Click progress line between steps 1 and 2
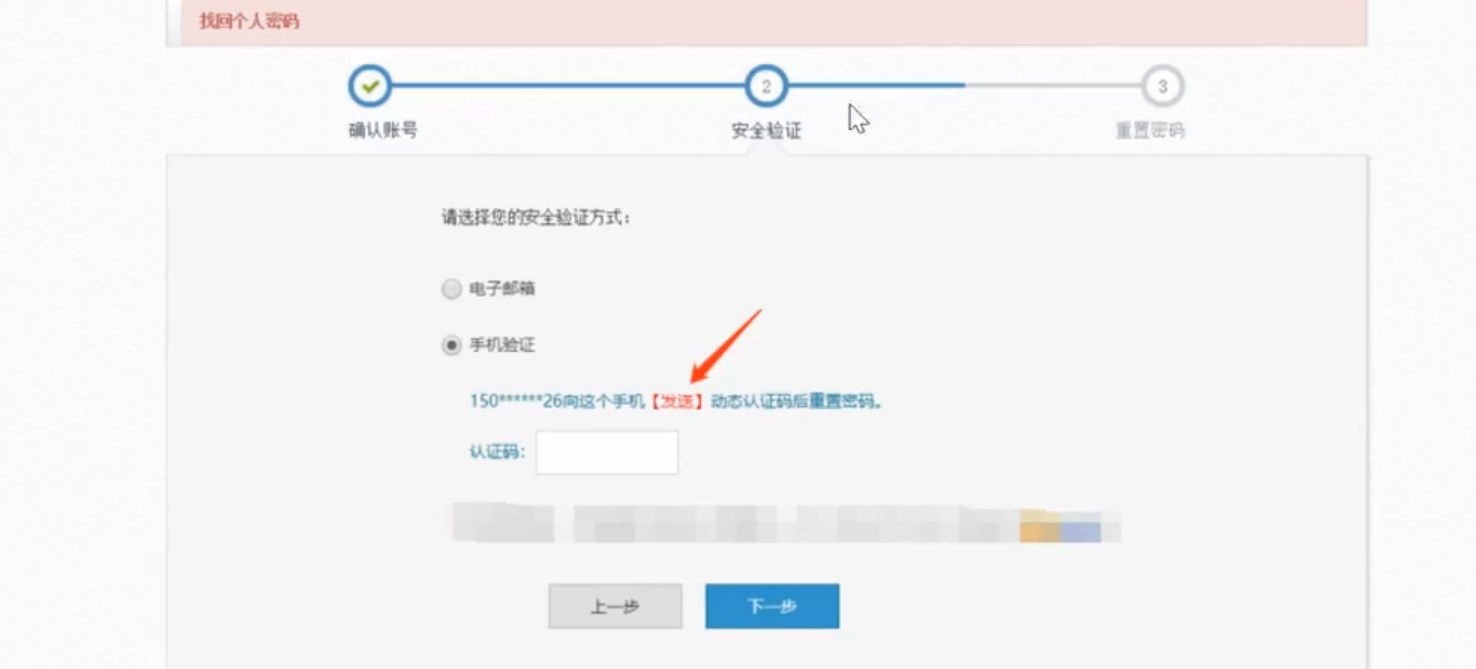This screenshot has height=669, width=1476. [568, 87]
